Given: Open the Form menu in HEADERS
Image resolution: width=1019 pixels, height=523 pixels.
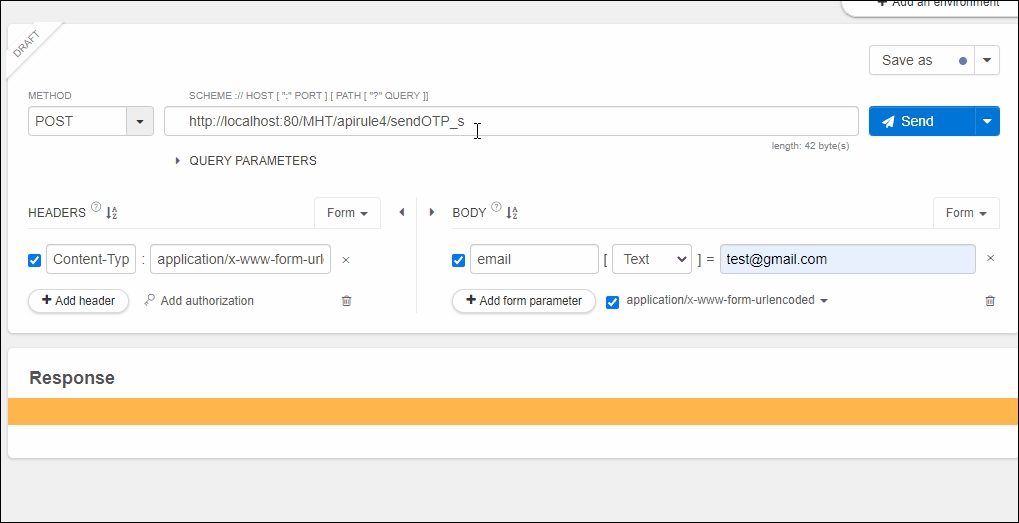Looking at the screenshot, I should coord(347,213).
